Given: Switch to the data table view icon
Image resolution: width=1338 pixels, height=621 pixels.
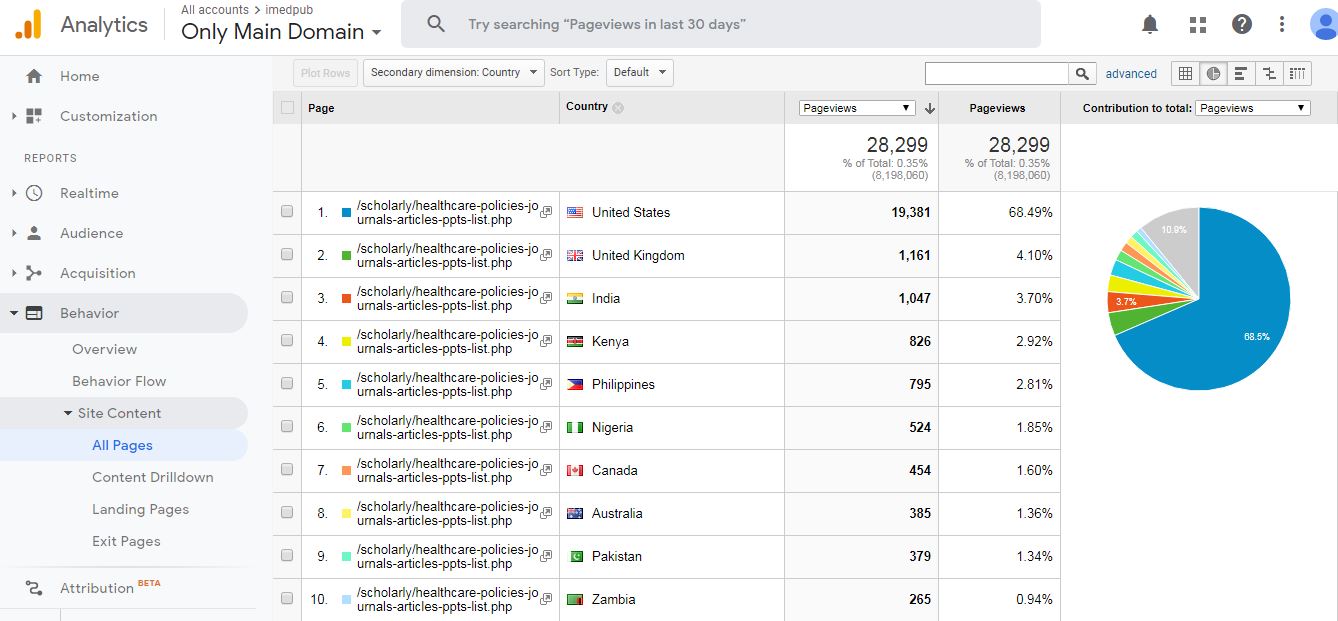Looking at the screenshot, I should click(x=1185, y=73).
